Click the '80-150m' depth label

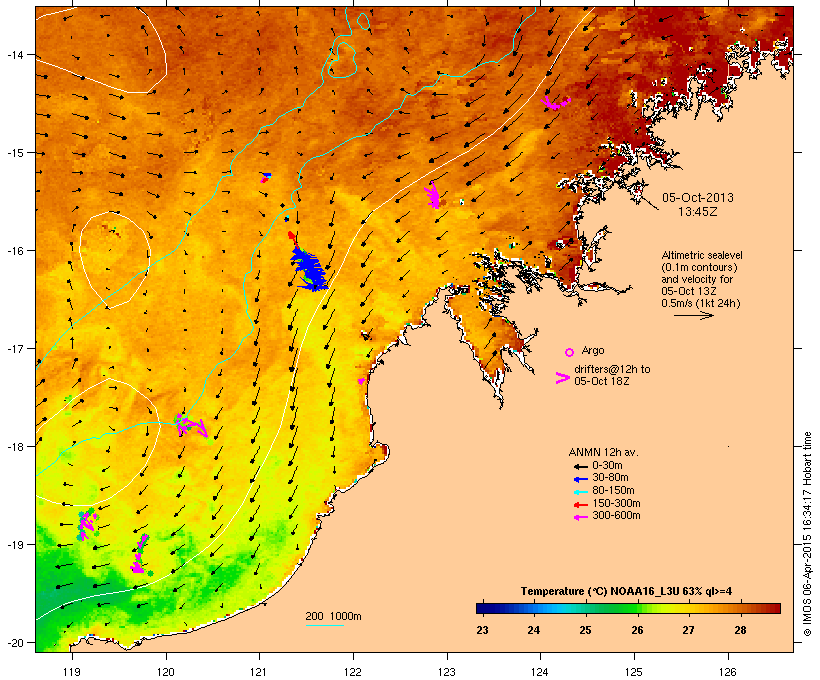pos(613,491)
